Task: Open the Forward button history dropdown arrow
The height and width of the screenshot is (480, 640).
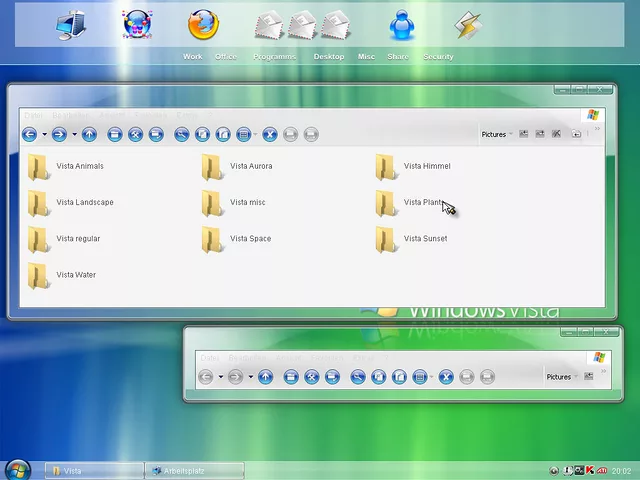Action: (x=74, y=134)
